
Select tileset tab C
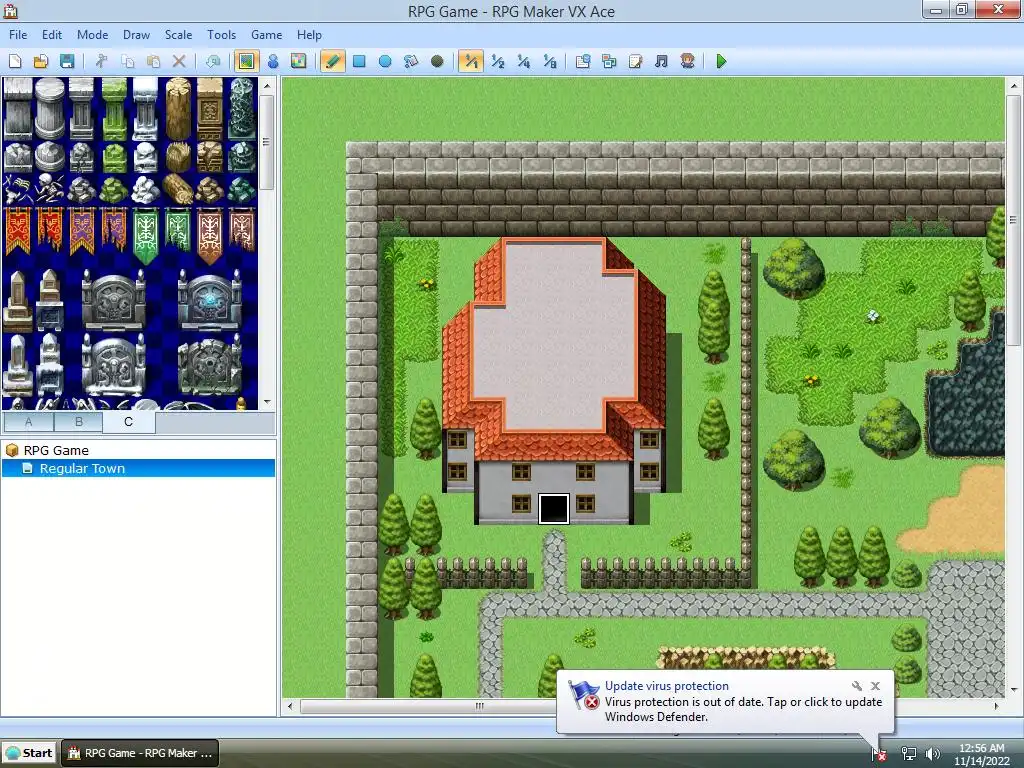click(129, 422)
